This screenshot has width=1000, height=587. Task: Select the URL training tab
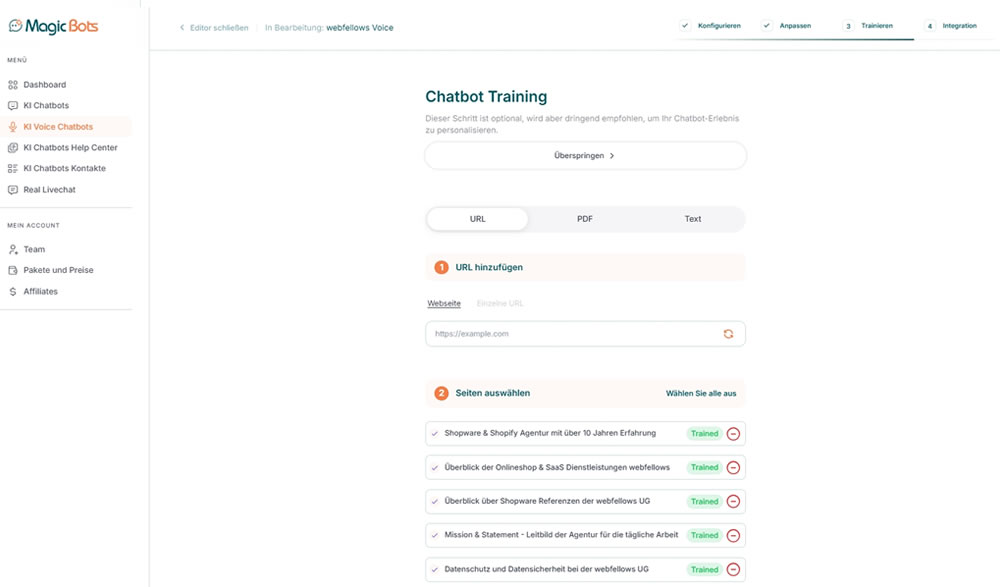tap(477, 219)
